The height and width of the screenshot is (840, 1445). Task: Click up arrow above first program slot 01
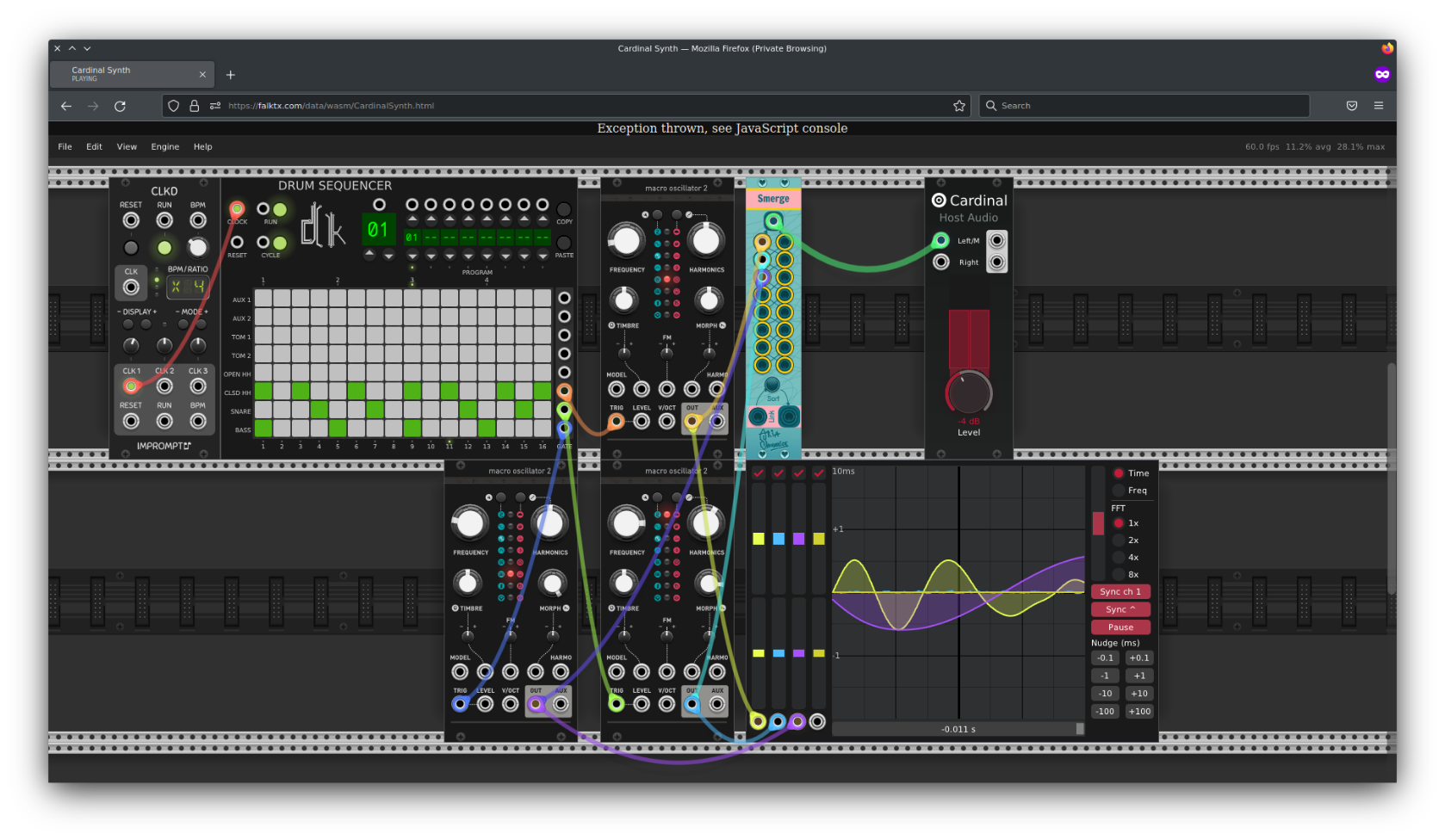pyautogui.click(x=412, y=220)
